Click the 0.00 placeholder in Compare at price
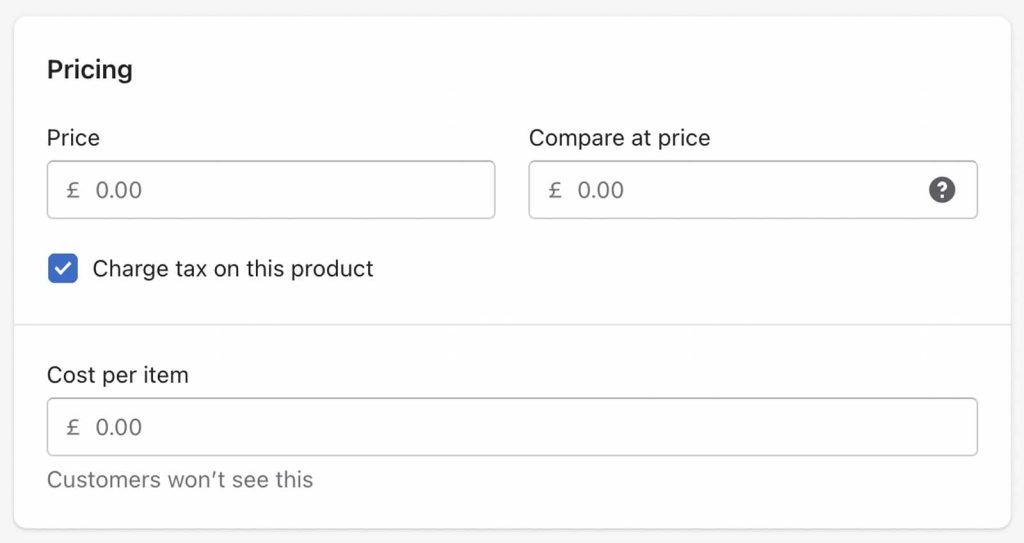Screen dimensions: 1024x543 click(x=600, y=190)
